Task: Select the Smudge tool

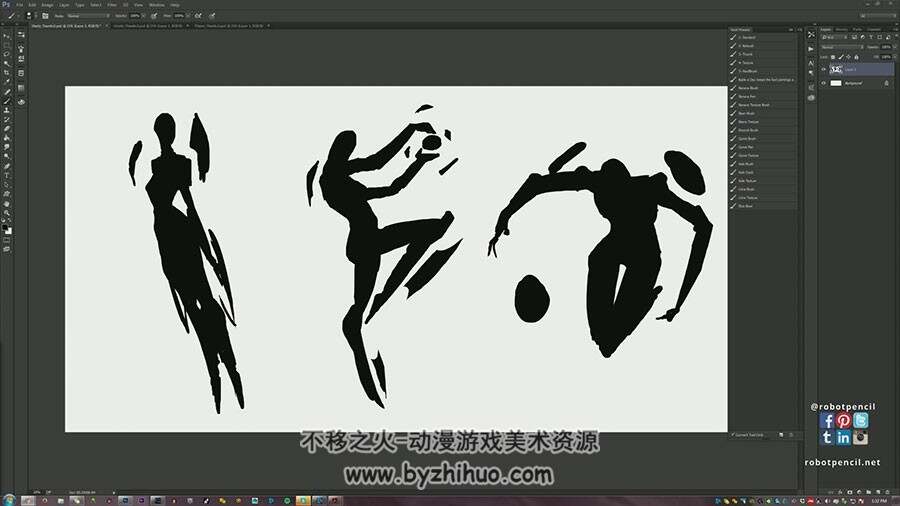Action: [7, 147]
